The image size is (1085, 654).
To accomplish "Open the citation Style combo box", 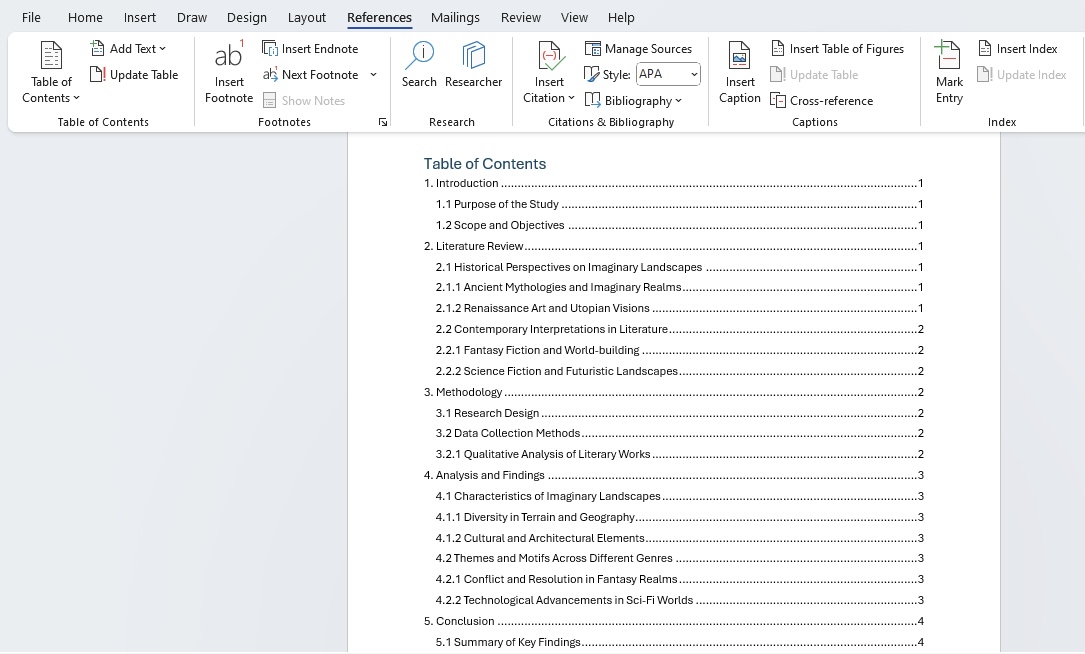I will click(668, 74).
